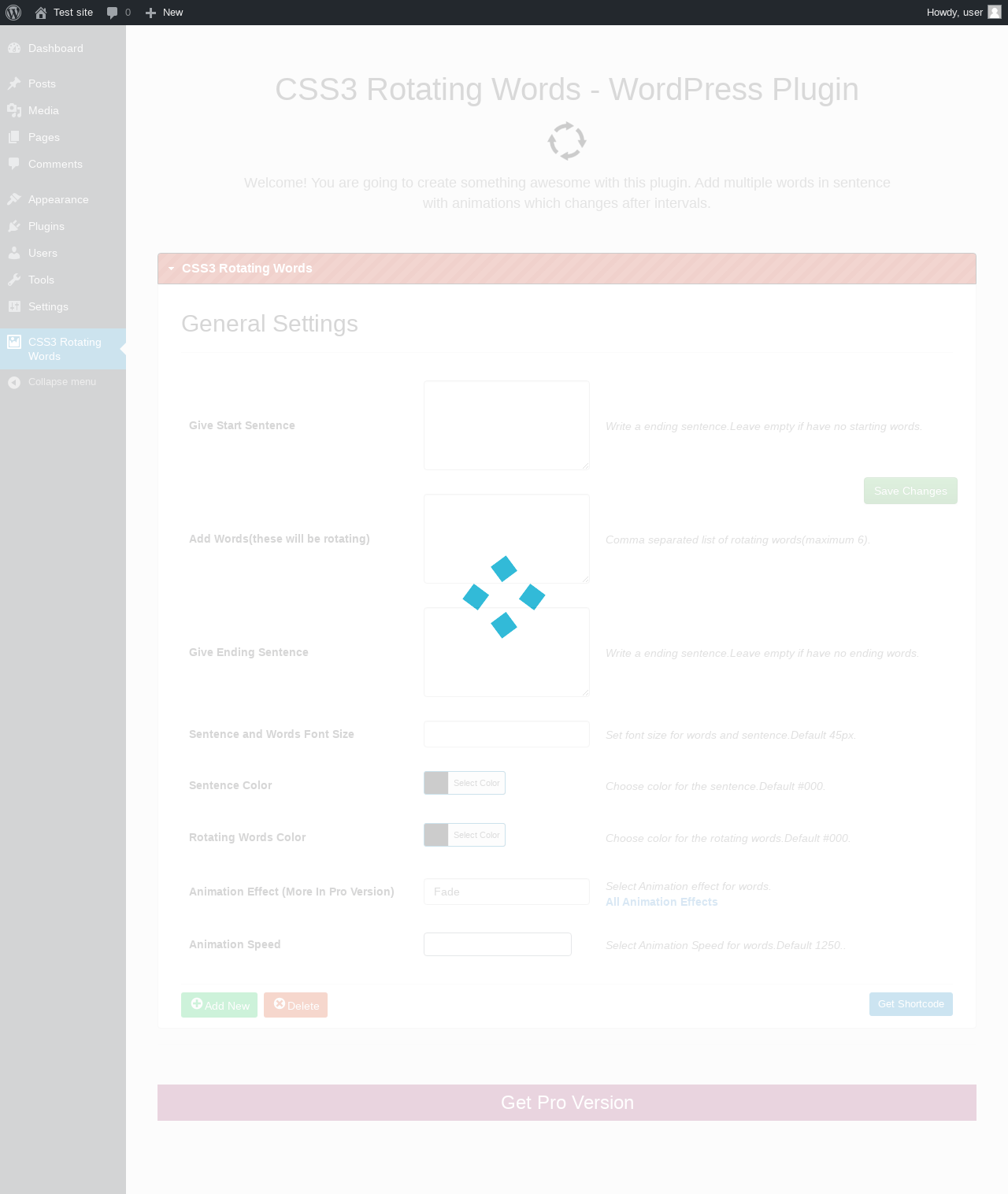1008x1194 pixels.
Task: Click Select Color for Sentence Color
Action: coord(476,783)
